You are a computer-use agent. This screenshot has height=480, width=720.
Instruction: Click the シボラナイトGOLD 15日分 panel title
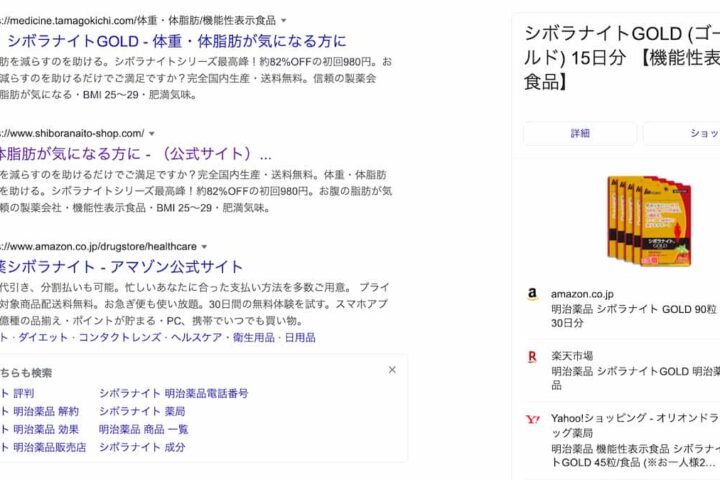point(622,58)
